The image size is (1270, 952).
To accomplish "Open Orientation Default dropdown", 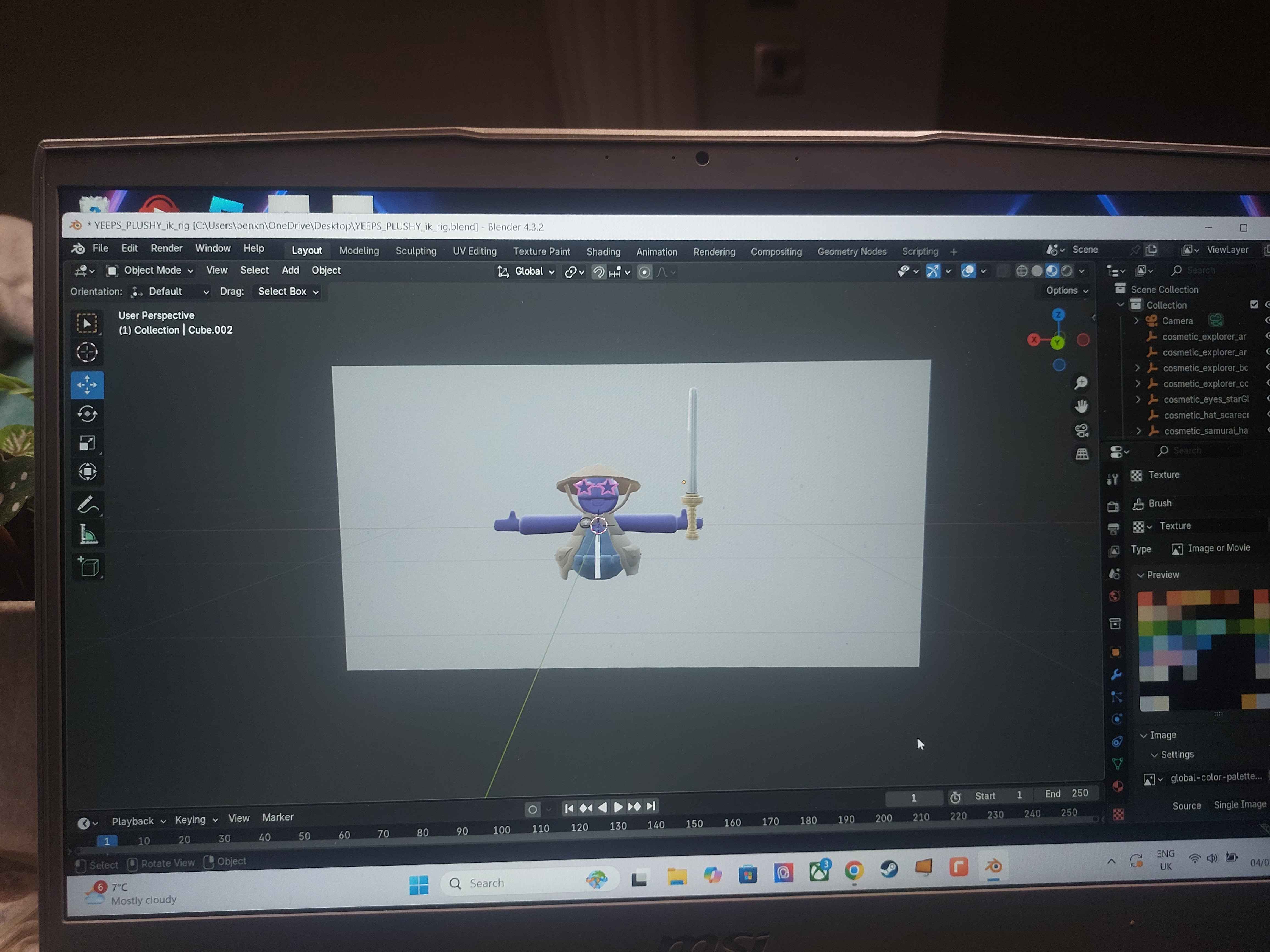I will coord(170,292).
